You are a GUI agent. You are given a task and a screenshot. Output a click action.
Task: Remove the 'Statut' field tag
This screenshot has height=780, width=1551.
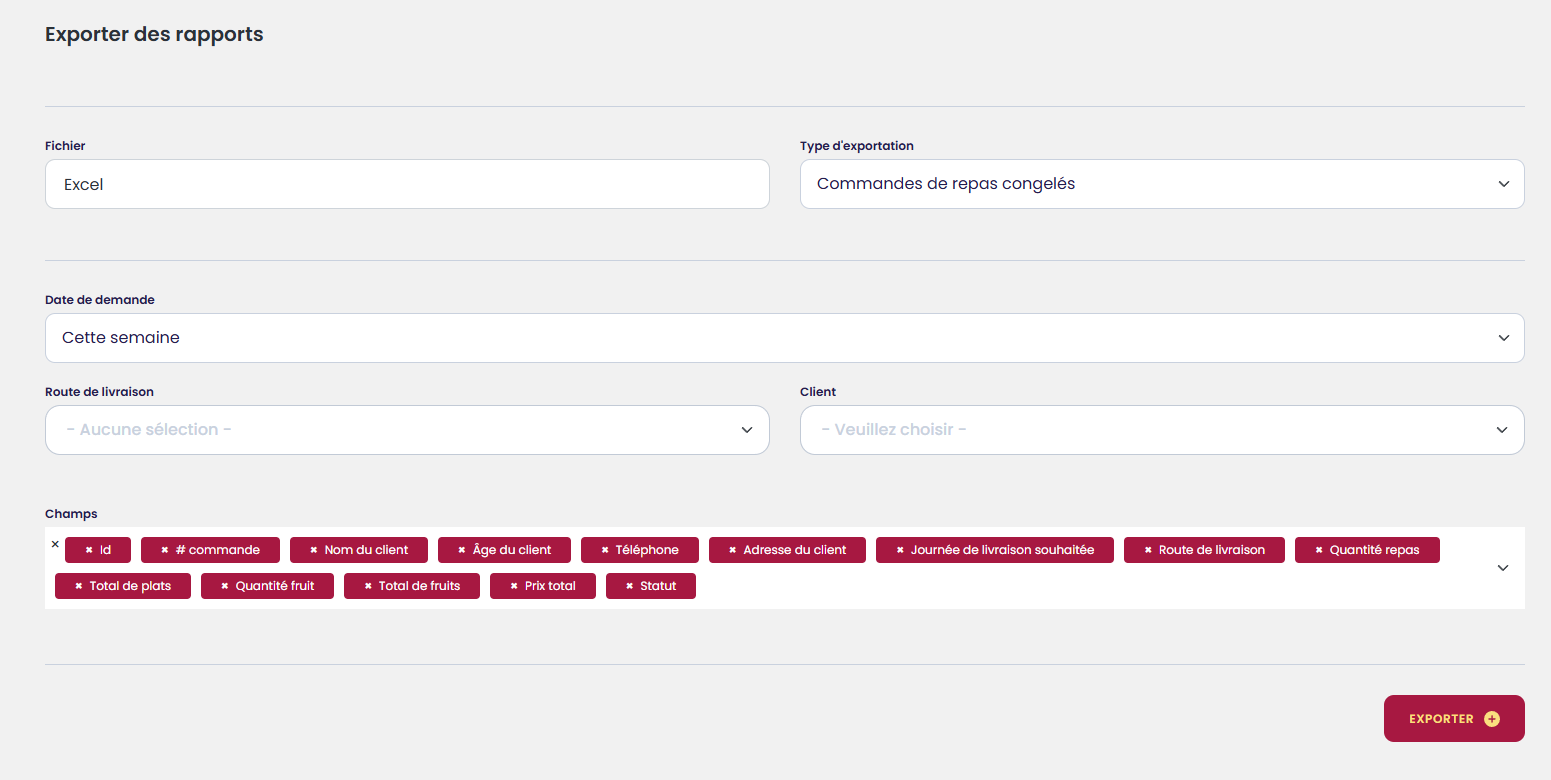pyautogui.click(x=630, y=586)
